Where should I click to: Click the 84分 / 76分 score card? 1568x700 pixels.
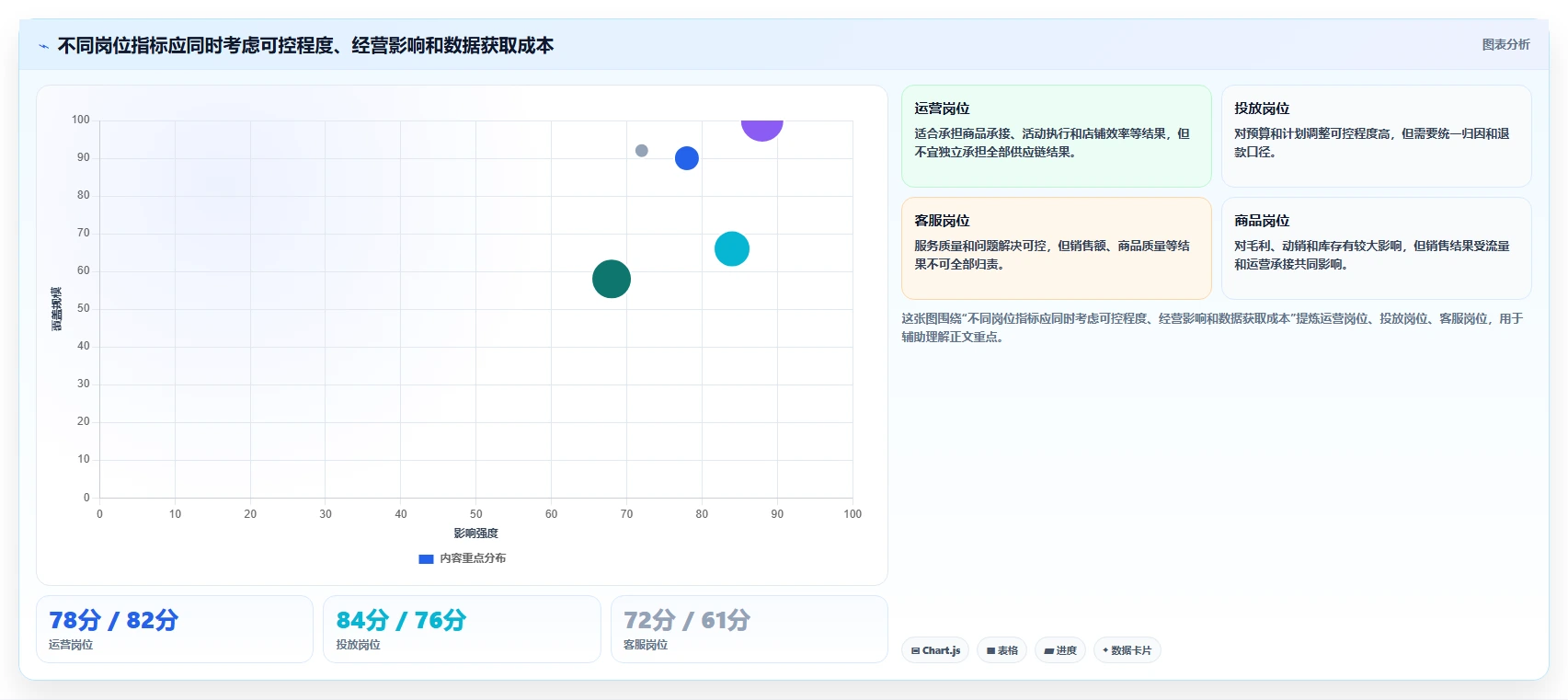point(462,629)
